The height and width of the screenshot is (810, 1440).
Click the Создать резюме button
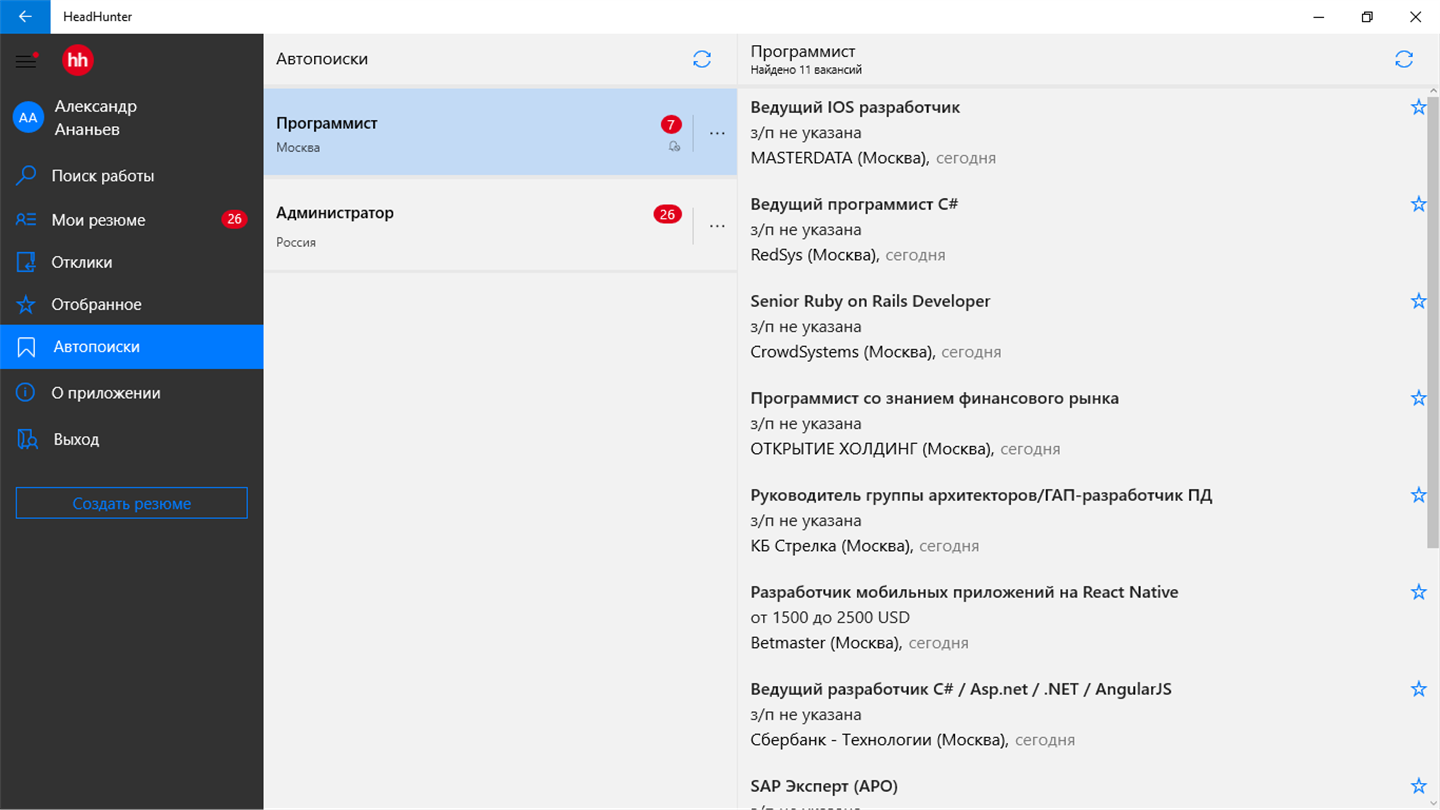pyautogui.click(x=131, y=503)
